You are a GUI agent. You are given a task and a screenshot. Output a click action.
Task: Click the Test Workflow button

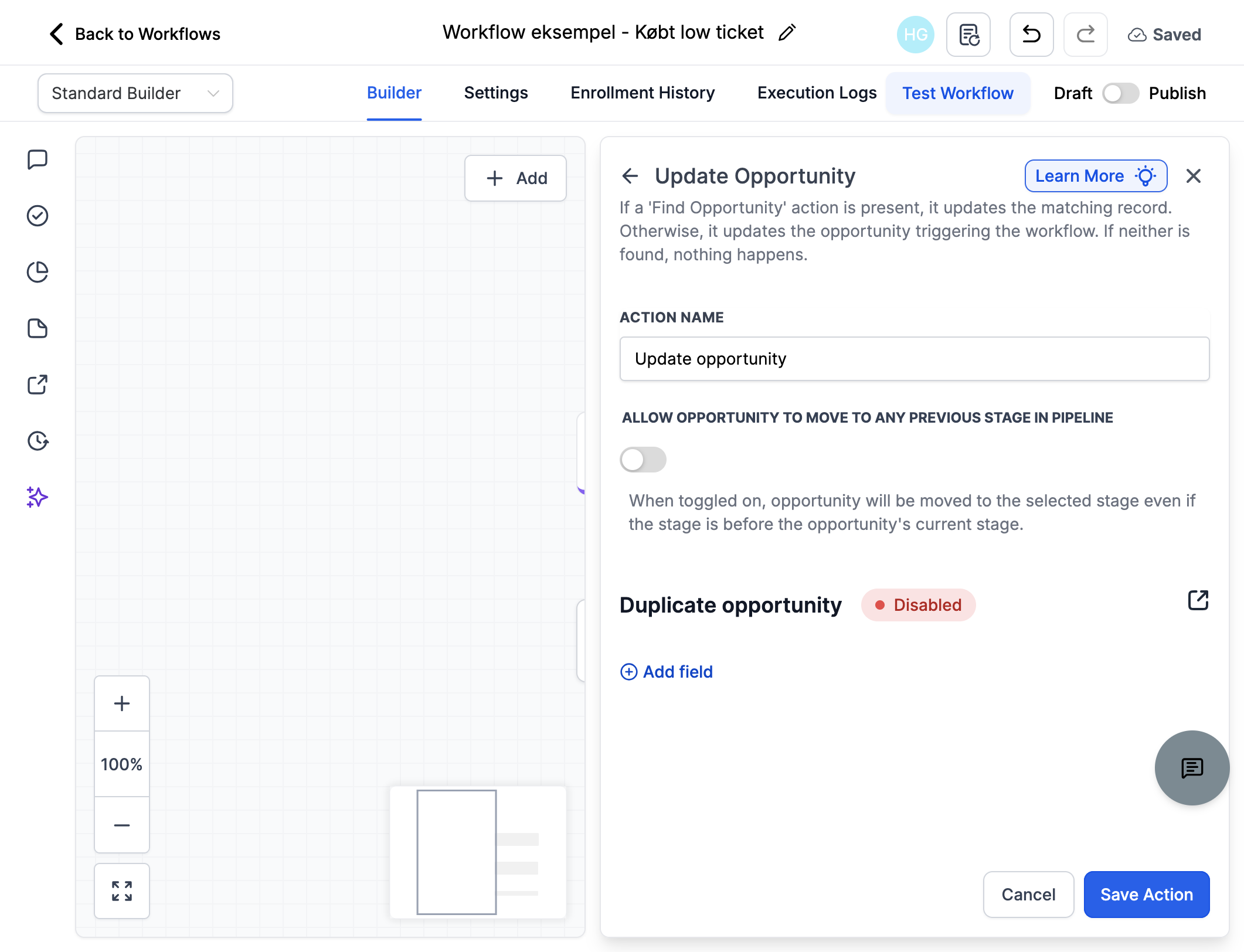click(958, 93)
